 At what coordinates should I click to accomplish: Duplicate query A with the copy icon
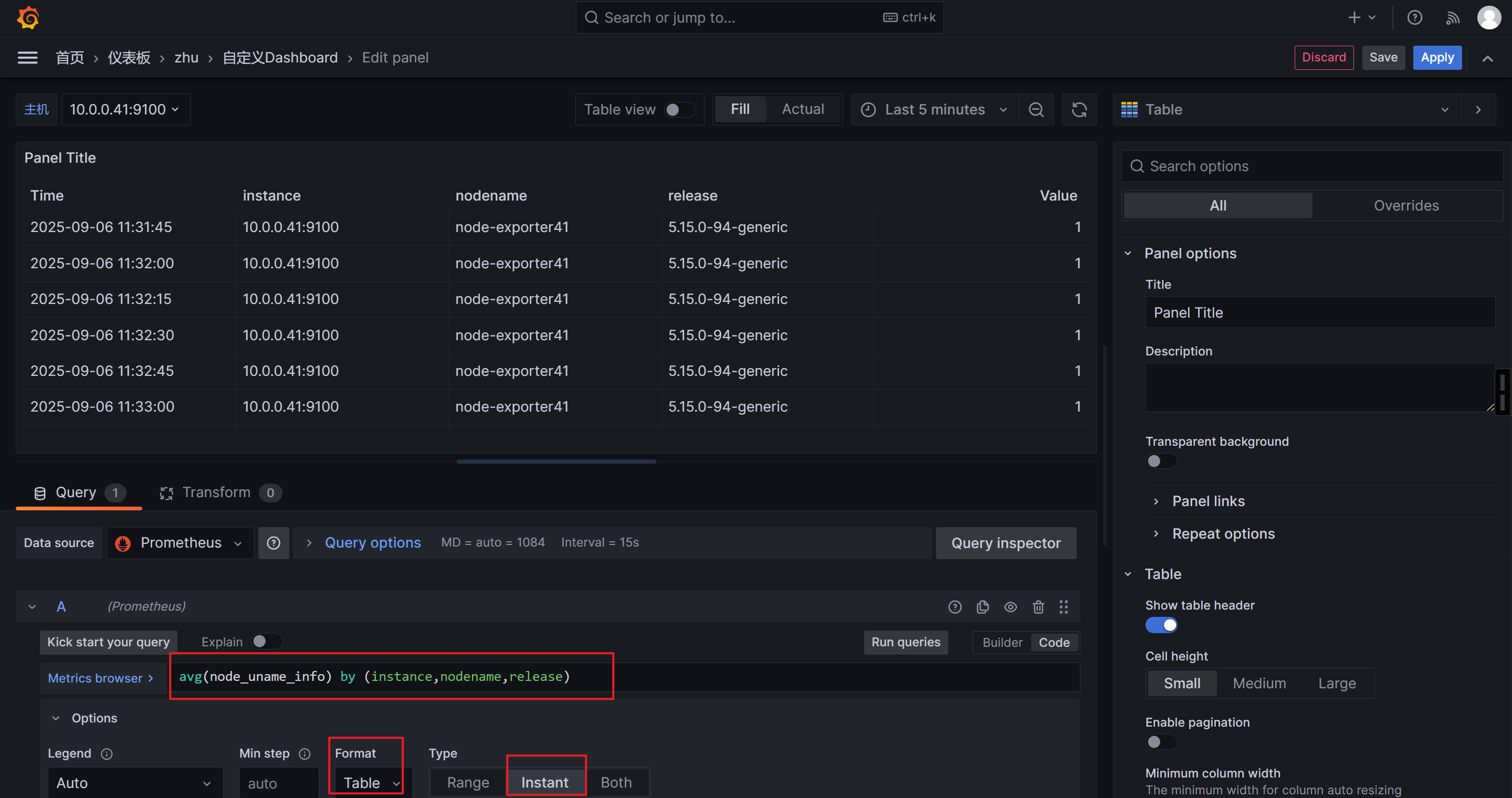pos(983,607)
